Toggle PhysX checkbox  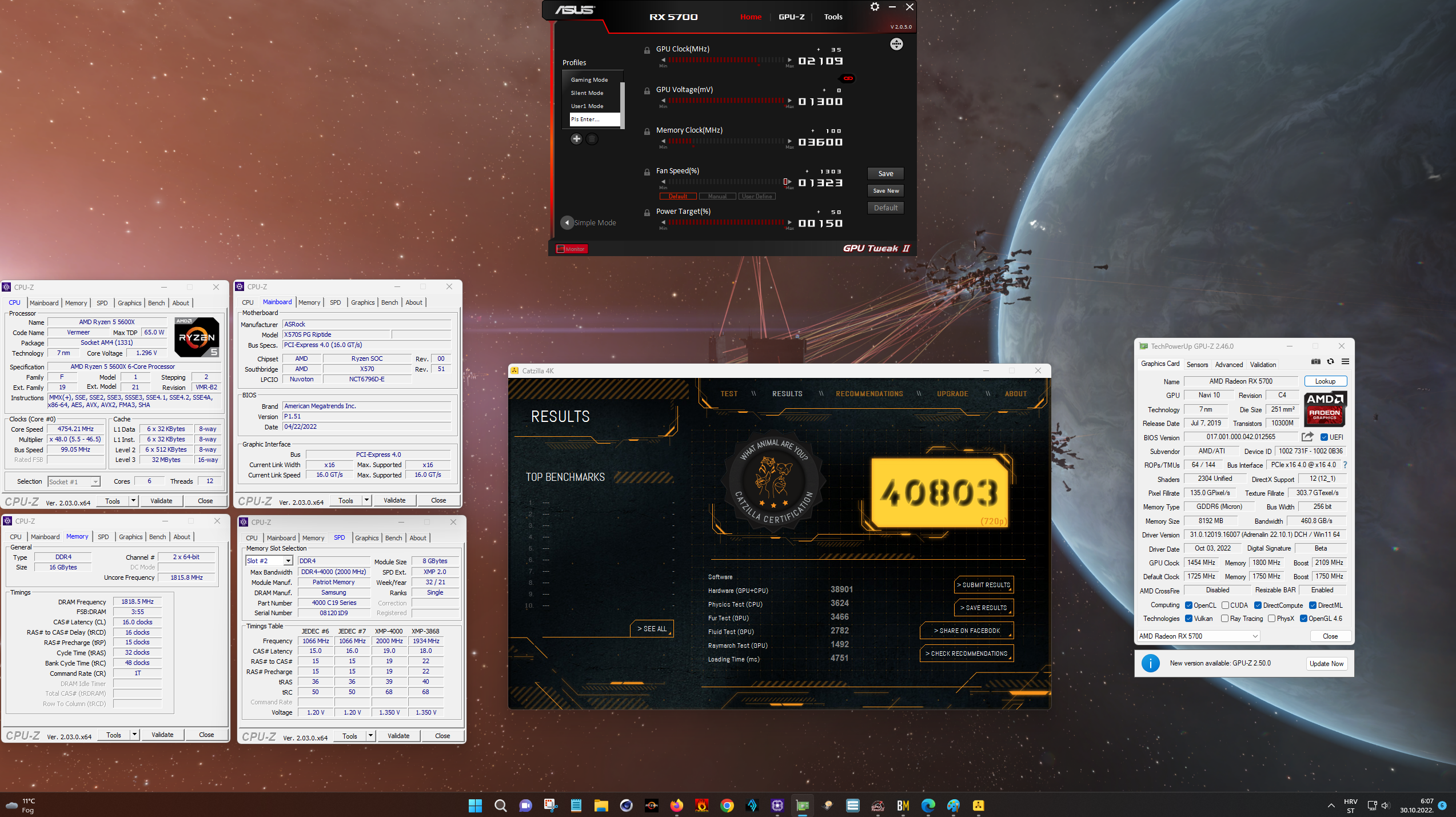point(1271,619)
